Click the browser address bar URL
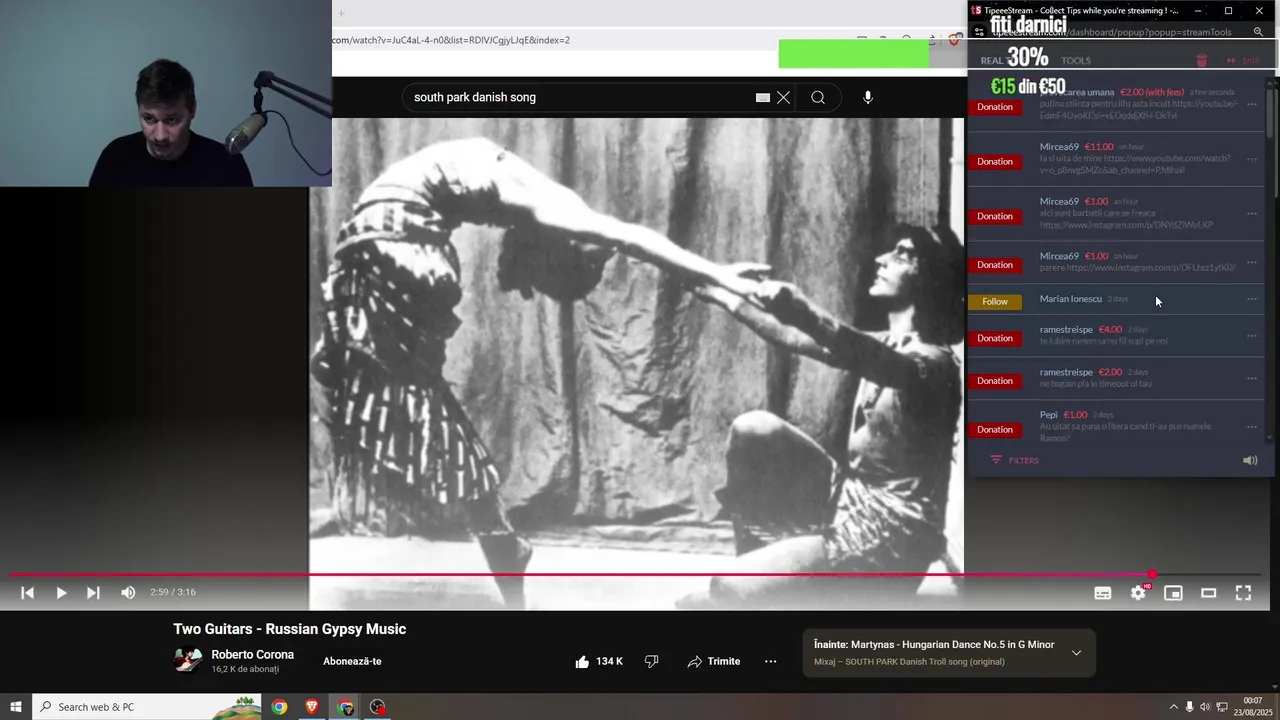1280x720 pixels. (451, 40)
